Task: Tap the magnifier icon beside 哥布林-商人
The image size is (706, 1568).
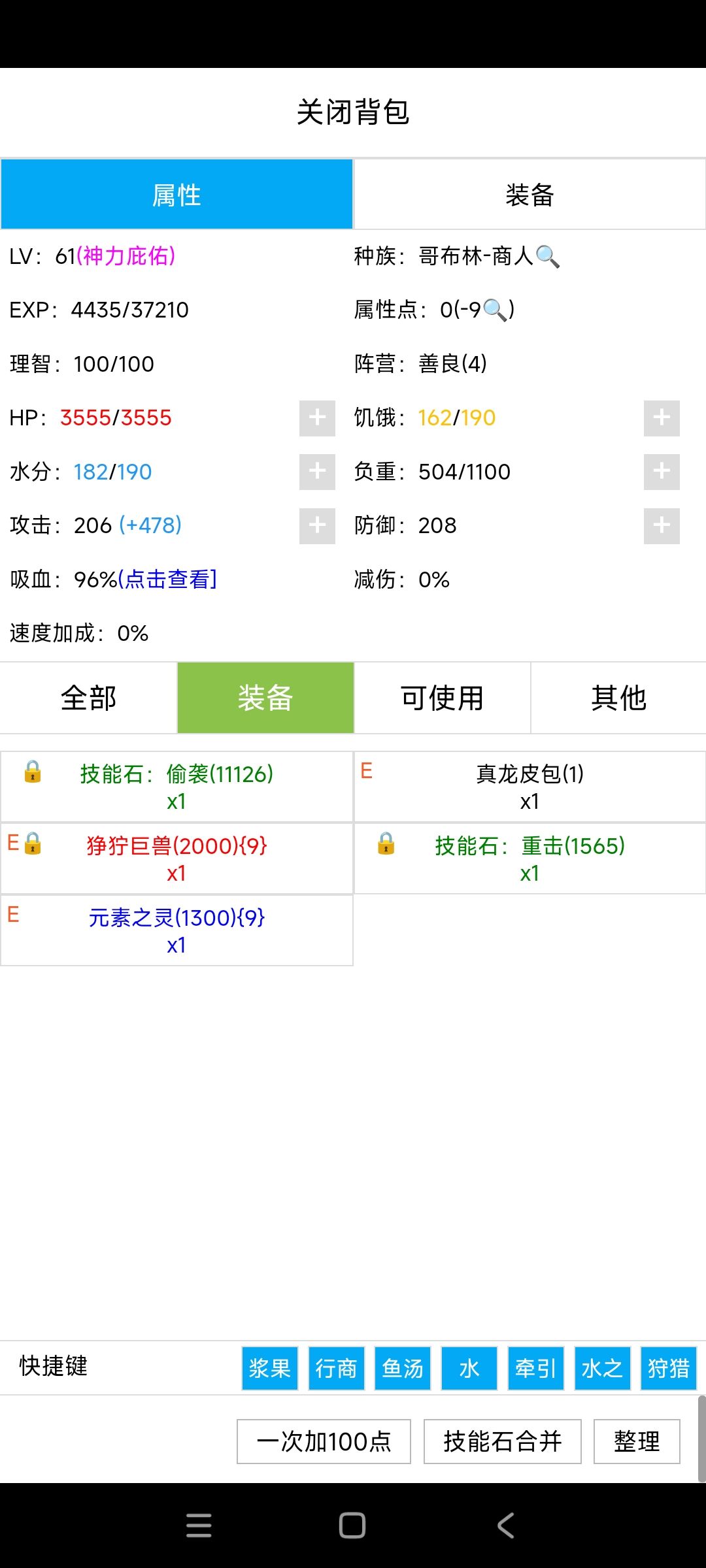Action: click(547, 257)
